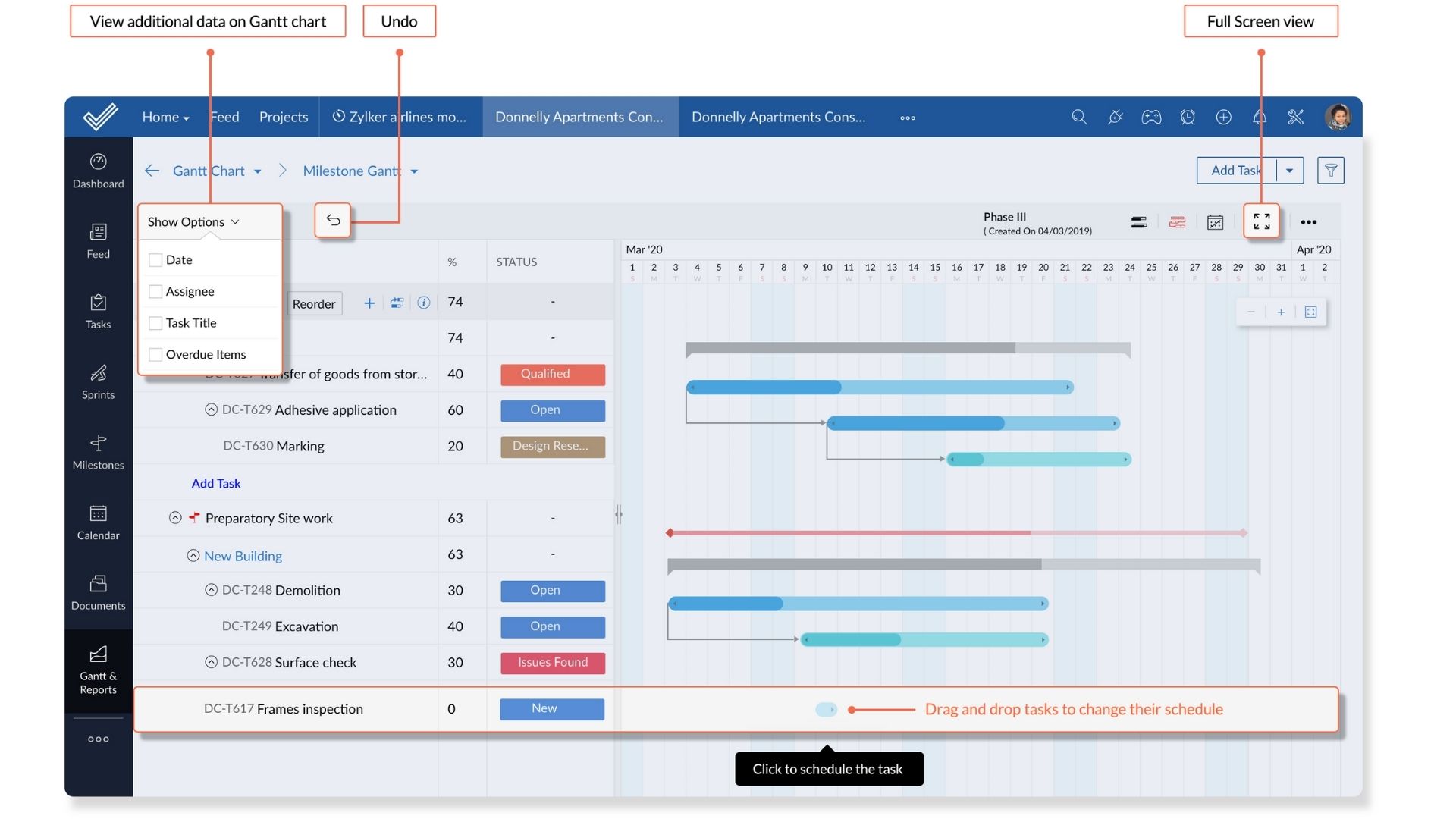Open the Projects menu item
Image resolution: width=1456 pixels, height=819 pixels.
(283, 117)
